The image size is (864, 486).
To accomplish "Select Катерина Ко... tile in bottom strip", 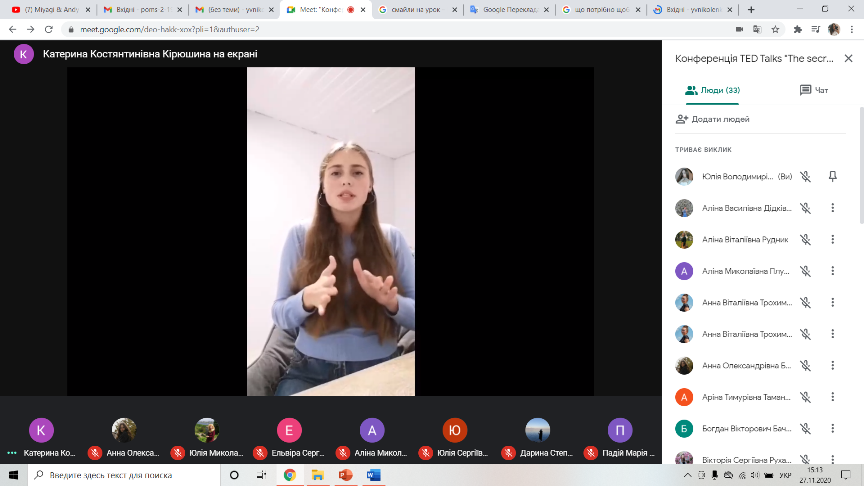I will (x=41, y=439).
